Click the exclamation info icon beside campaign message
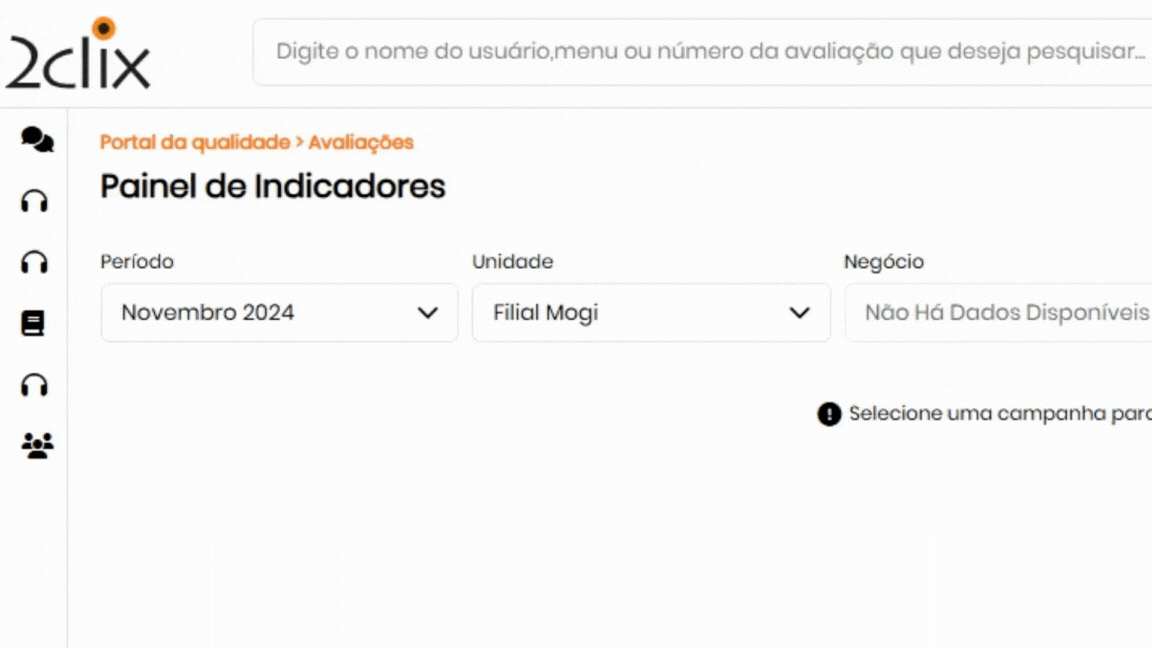Screen dimensions: 1152x648 coord(829,414)
